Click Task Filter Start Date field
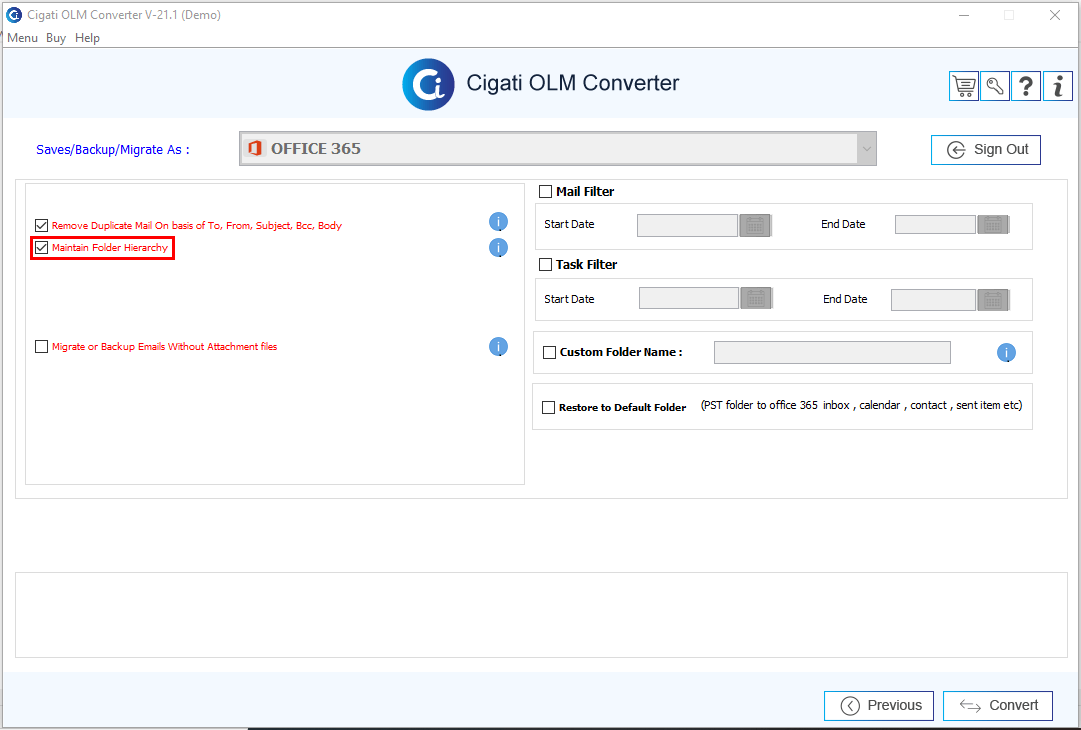The width and height of the screenshot is (1081, 730). (689, 298)
